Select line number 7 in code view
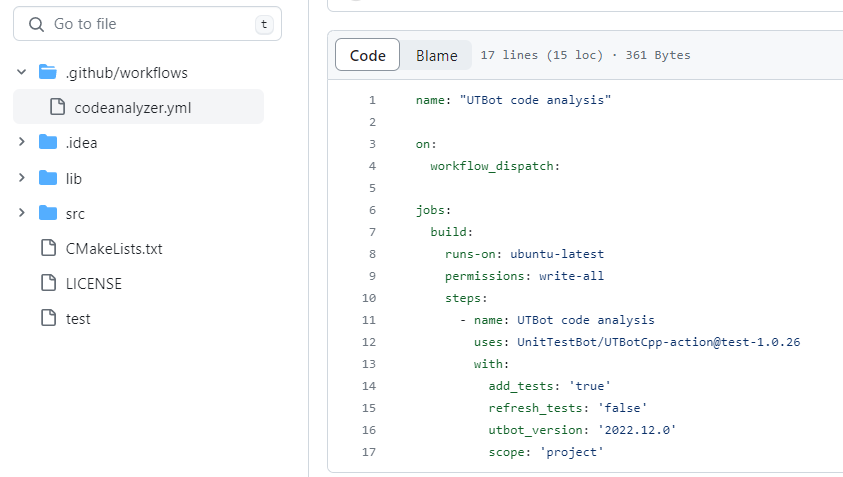Viewport: 843px width, 477px height. click(x=372, y=232)
